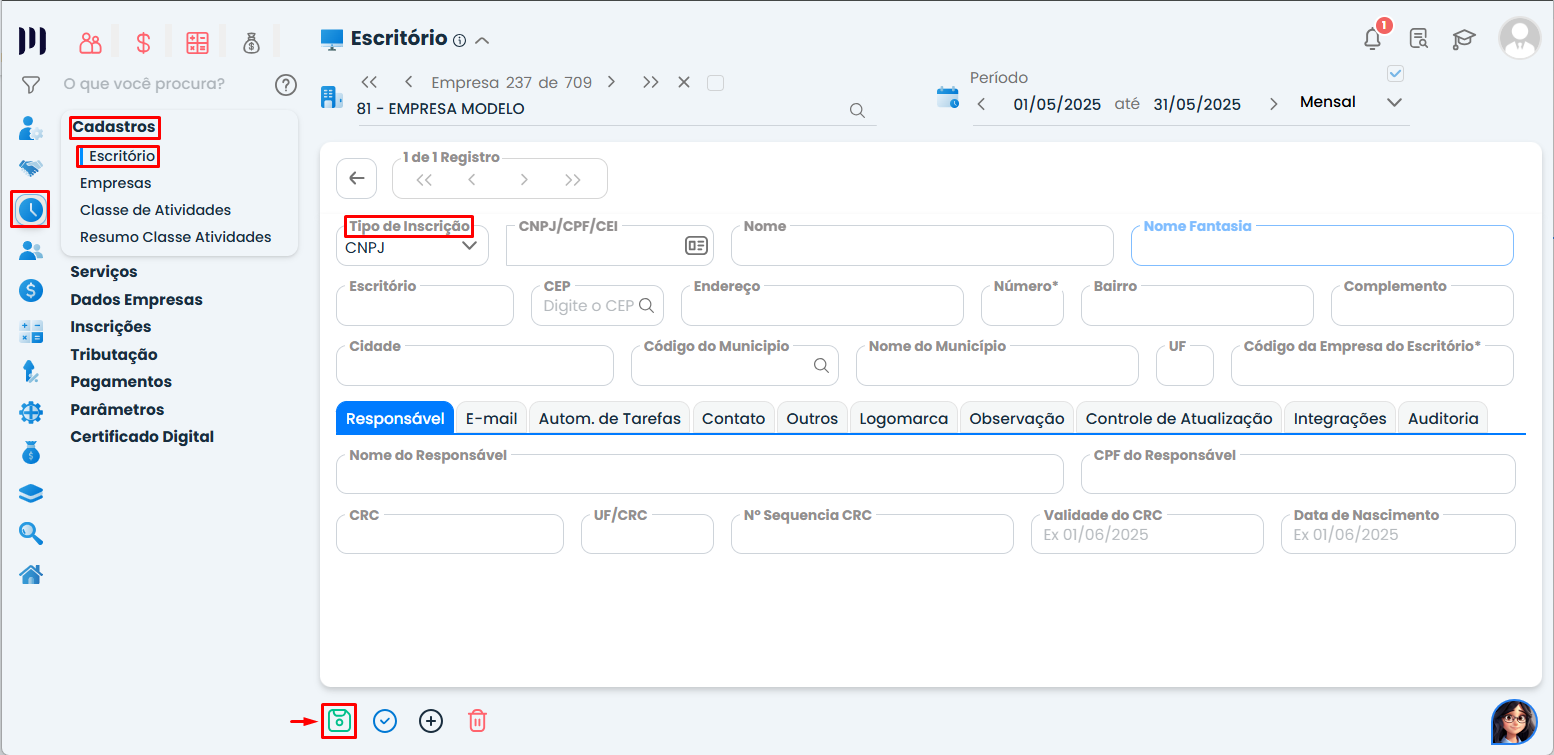Click the back arrow button
Screen dimensions: 1554x755
coord(357,179)
